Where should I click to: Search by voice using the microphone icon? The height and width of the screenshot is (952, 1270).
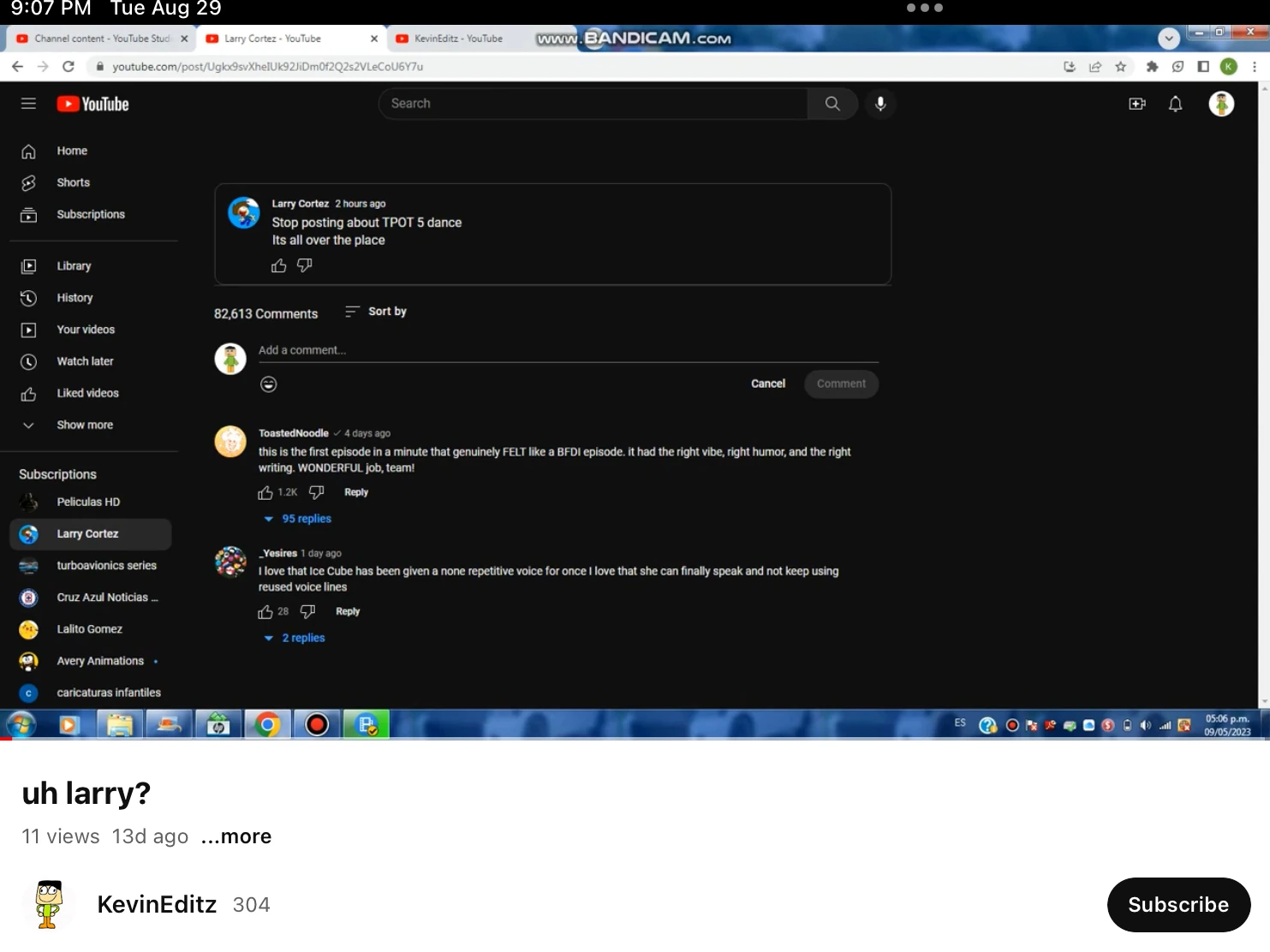[879, 103]
